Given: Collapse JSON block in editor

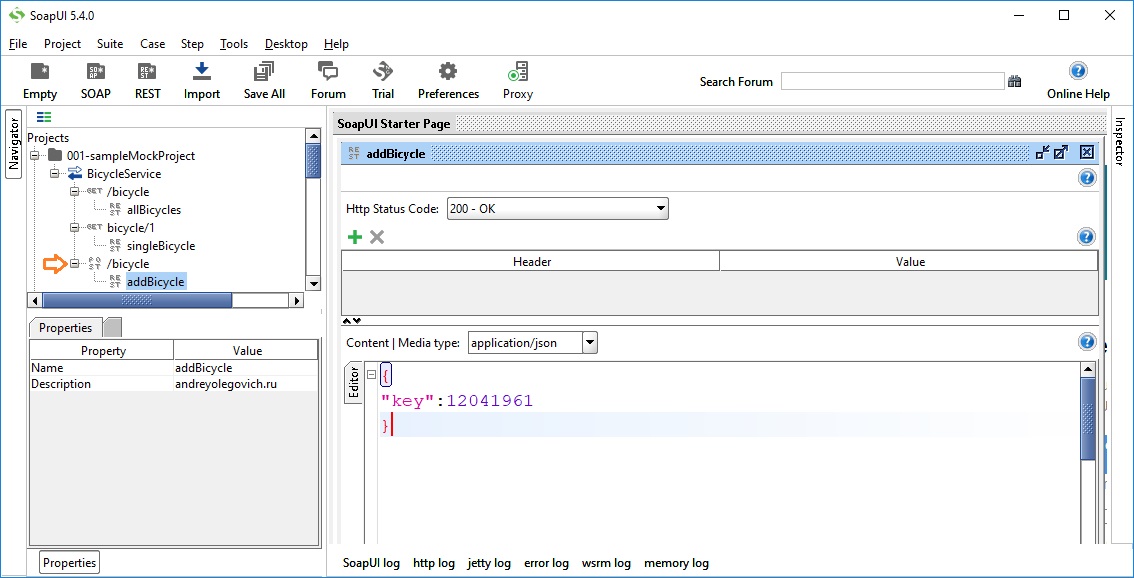Looking at the screenshot, I should (372, 375).
